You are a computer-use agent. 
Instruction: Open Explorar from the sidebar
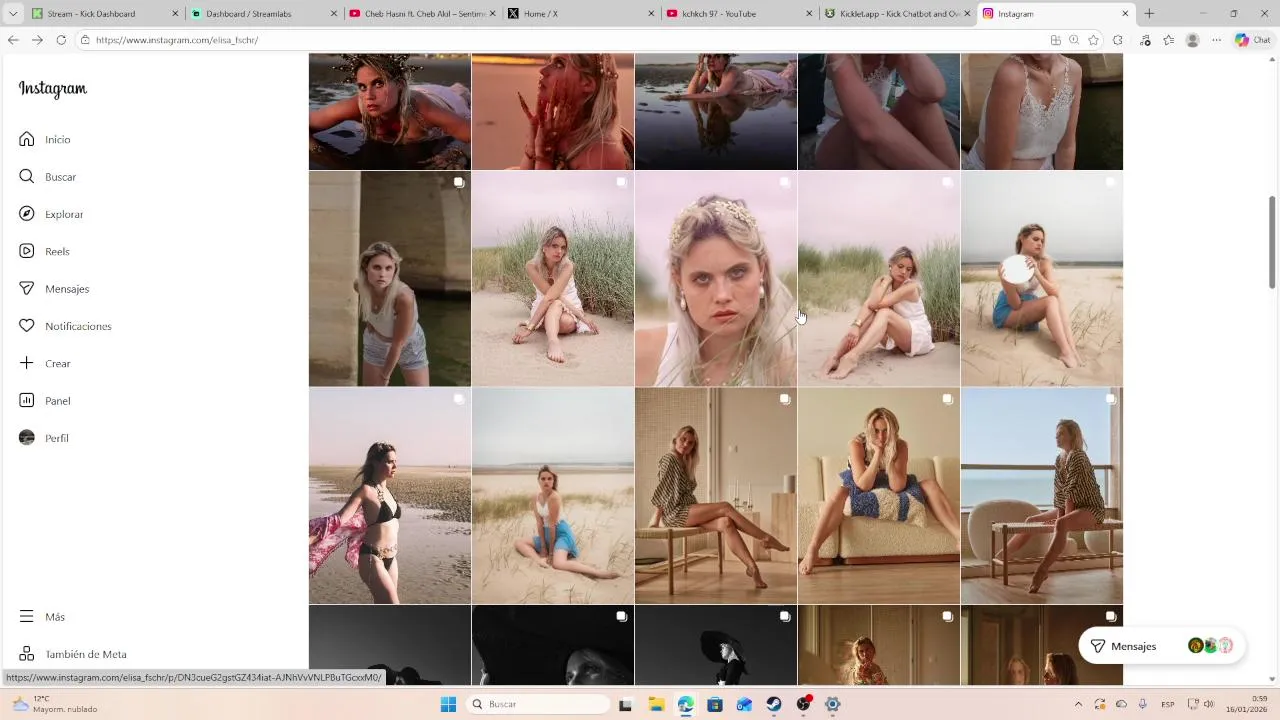click(x=51, y=214)
